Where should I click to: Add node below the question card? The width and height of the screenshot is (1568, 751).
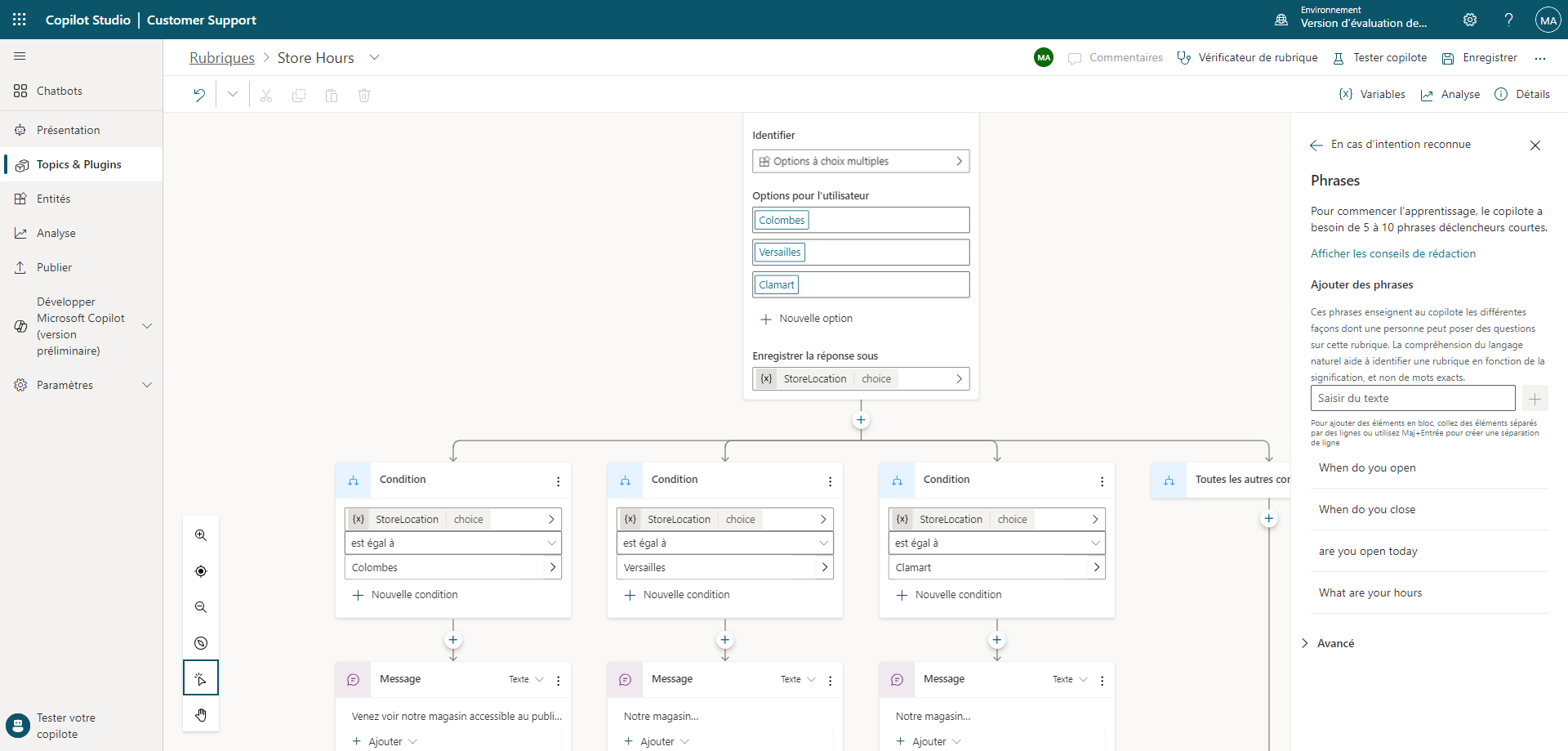[x=861, y=420]
